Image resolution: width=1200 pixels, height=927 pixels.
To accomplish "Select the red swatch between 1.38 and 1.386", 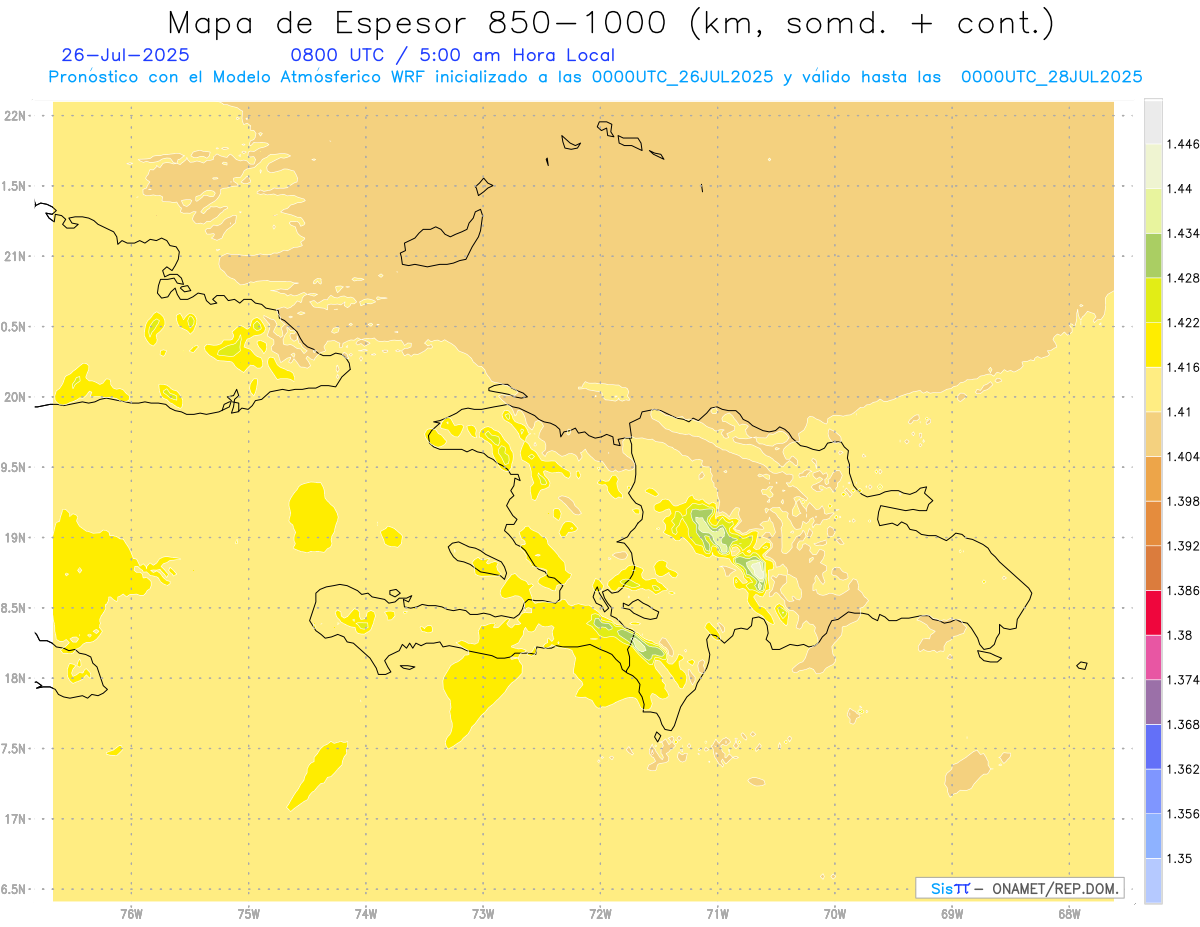I will coord(1153,613).
